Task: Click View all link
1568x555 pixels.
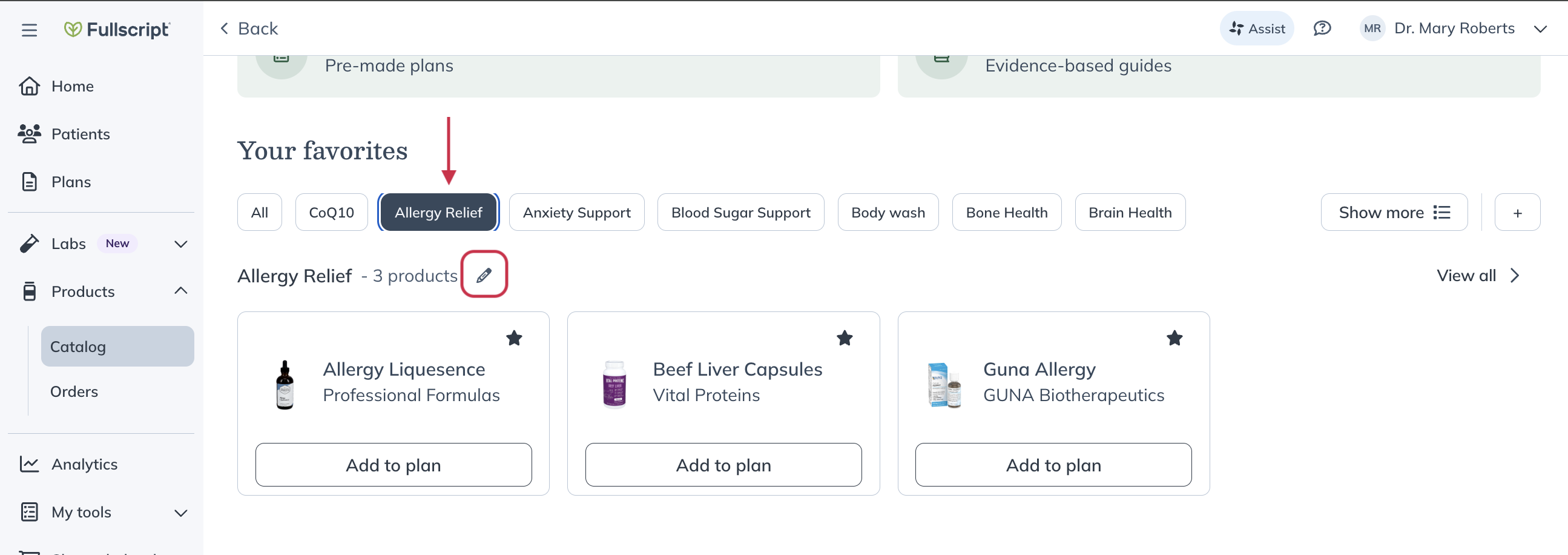Action: (x=1477, y=275)
